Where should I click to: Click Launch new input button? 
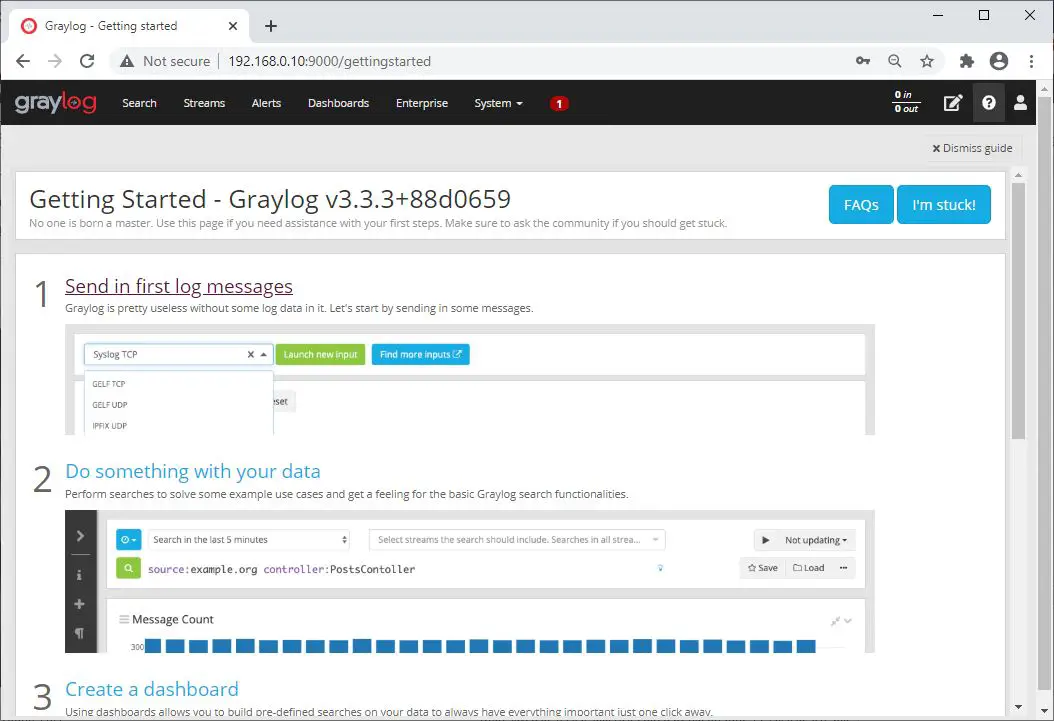click(320, 354)
